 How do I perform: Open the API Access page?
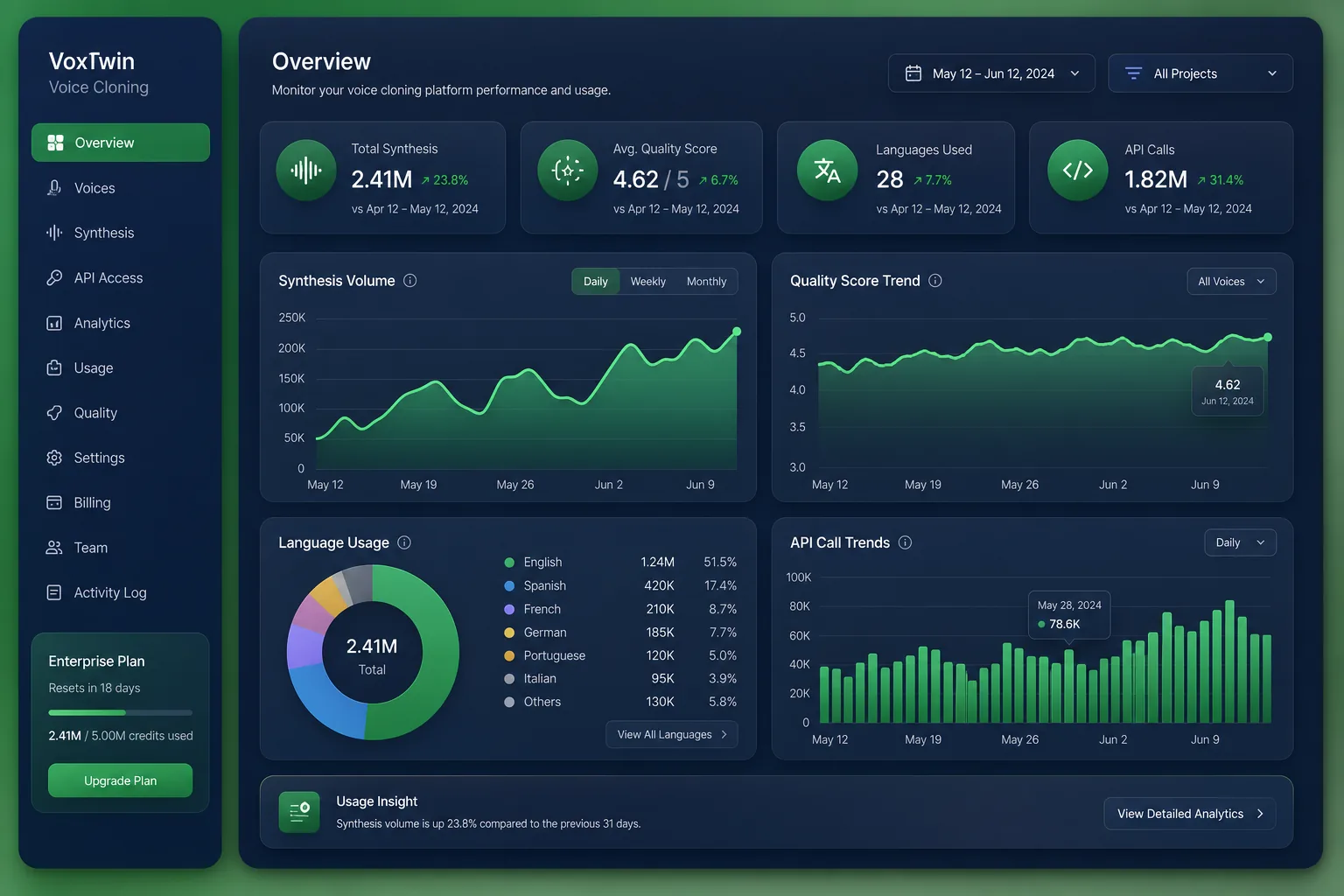[121, 277]
